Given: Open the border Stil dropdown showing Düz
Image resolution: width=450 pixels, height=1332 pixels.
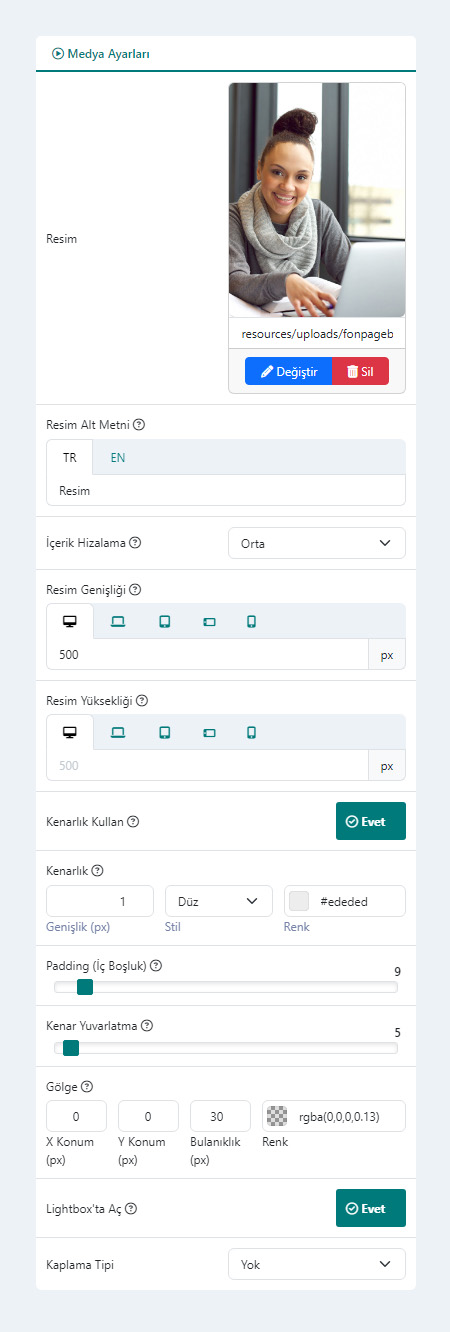Looking at the screenshot, I should [x=219, y=901].
